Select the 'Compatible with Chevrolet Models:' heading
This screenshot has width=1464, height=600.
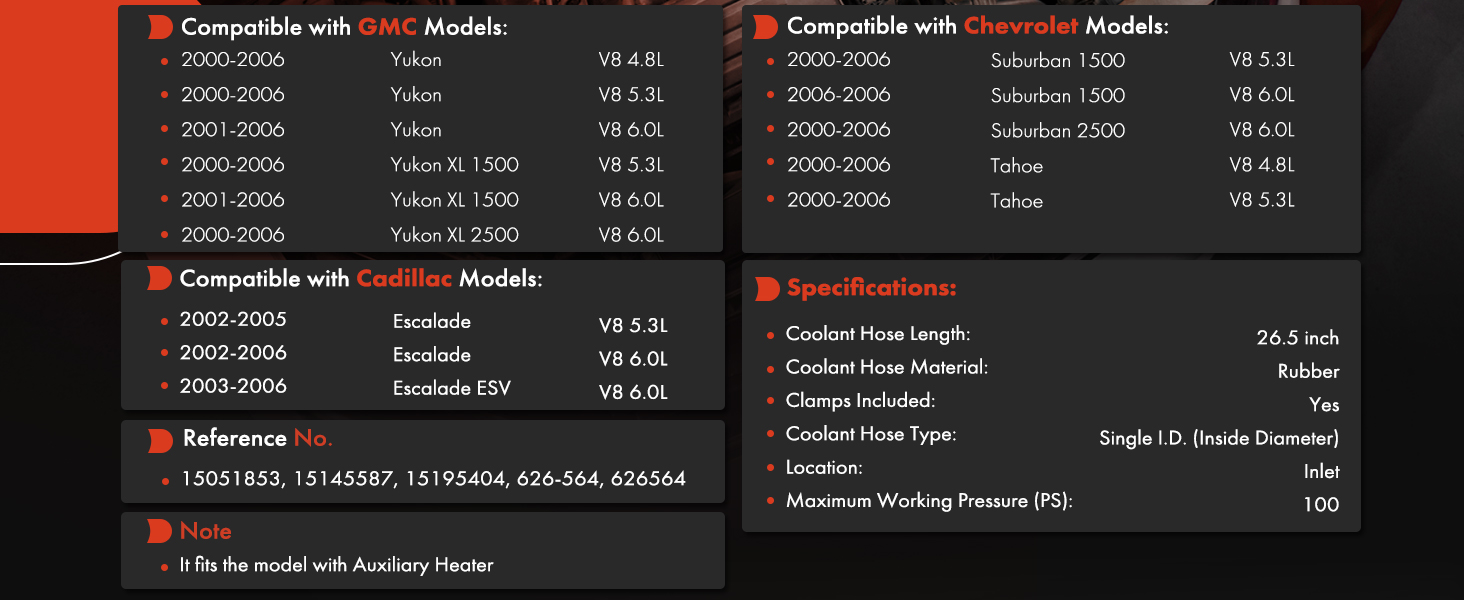tap(978, 27)
